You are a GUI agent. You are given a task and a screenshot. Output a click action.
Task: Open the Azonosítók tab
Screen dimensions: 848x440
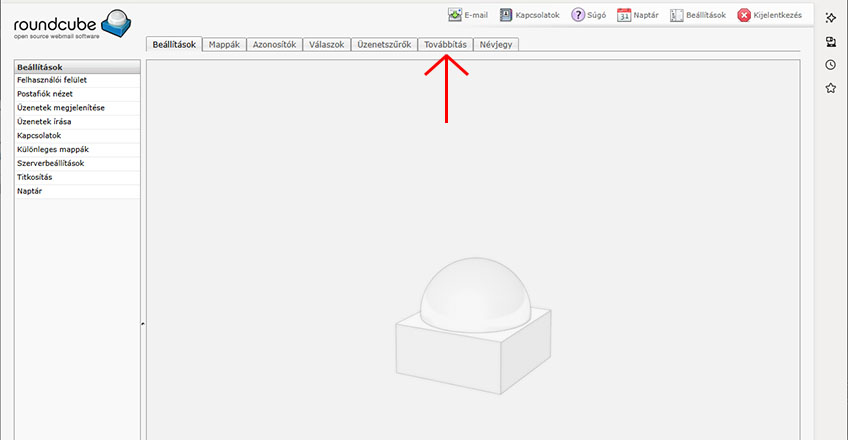click(274, 44)
